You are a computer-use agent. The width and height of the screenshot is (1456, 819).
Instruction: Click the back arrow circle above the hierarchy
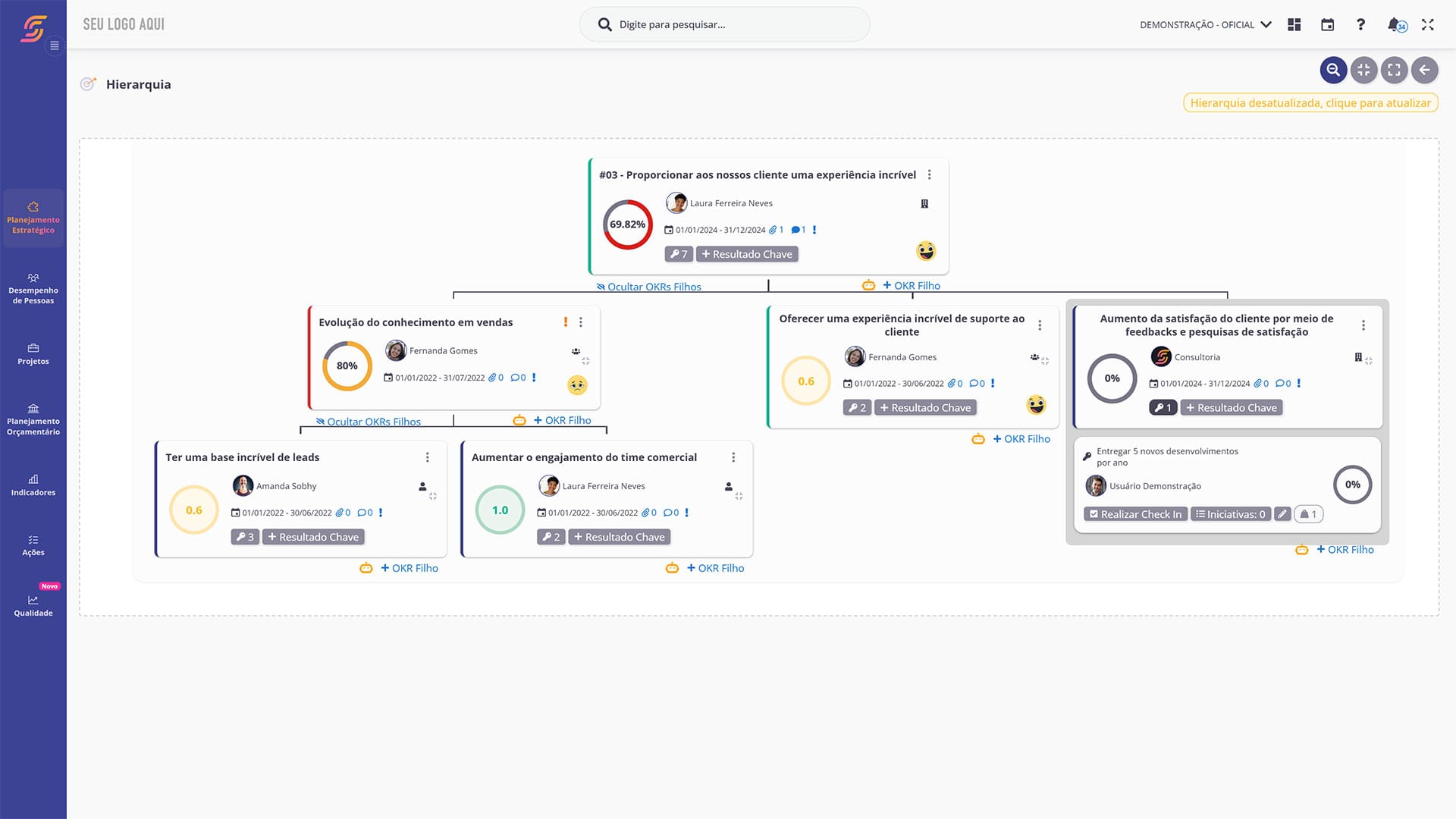[1425, 69]
